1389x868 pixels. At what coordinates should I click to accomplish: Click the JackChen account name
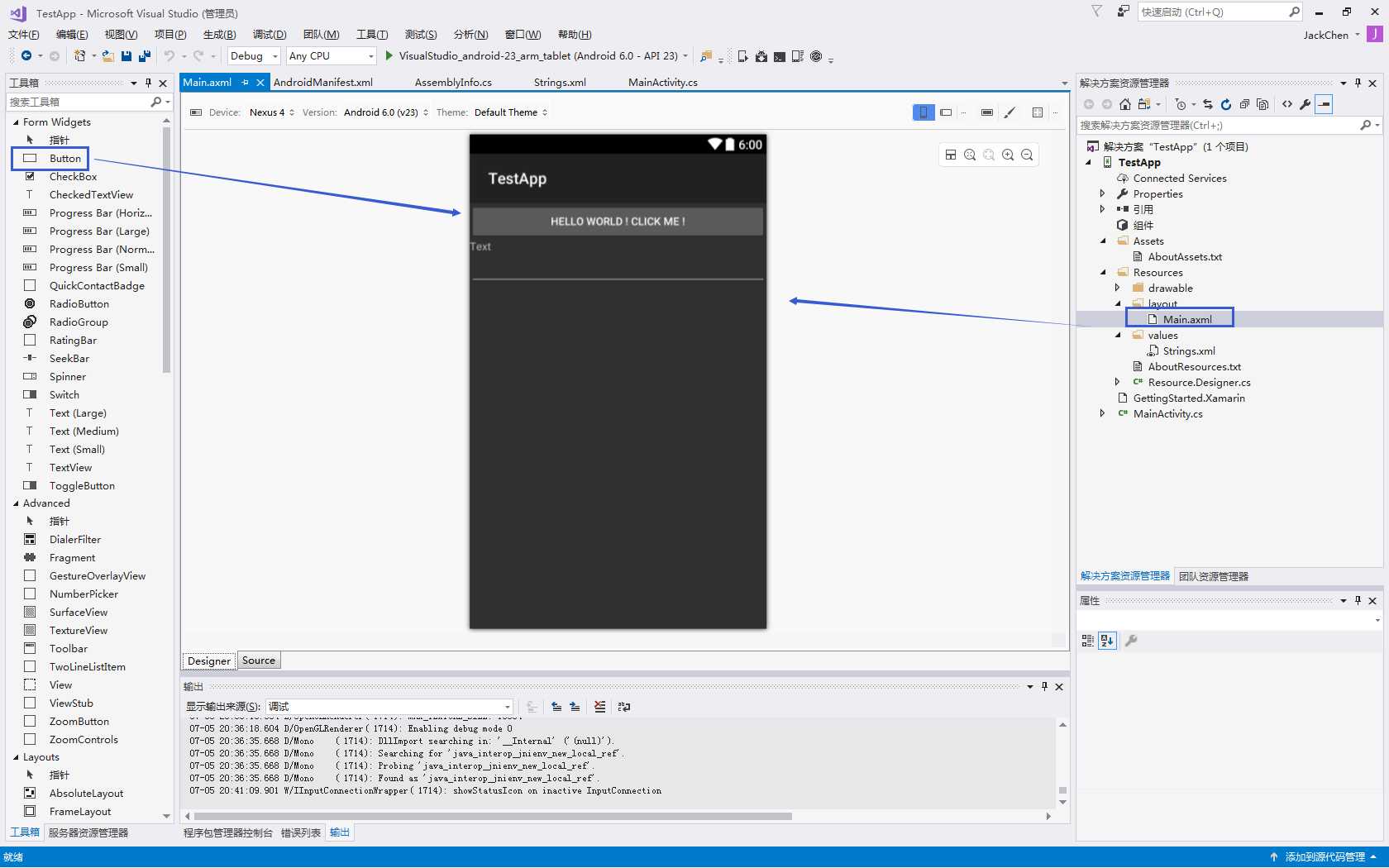click(x=1326, y=35)
